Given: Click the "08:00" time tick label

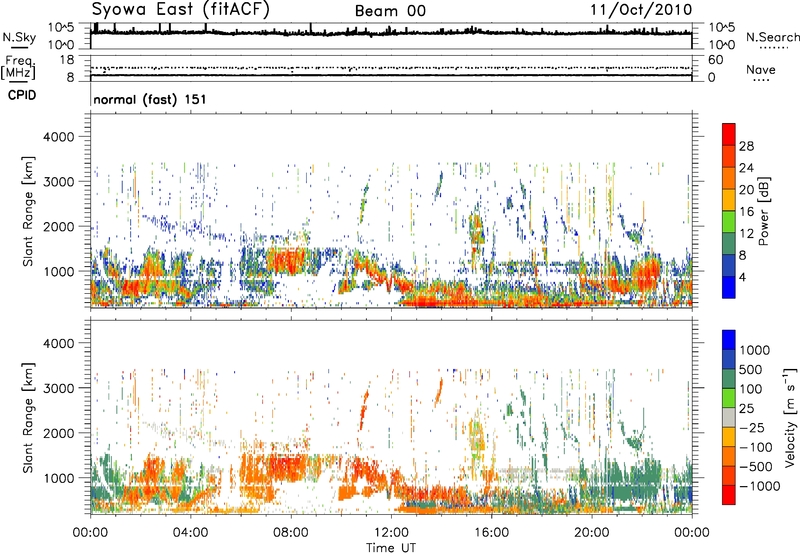Looking at the screenshot, I should [290, 533].
